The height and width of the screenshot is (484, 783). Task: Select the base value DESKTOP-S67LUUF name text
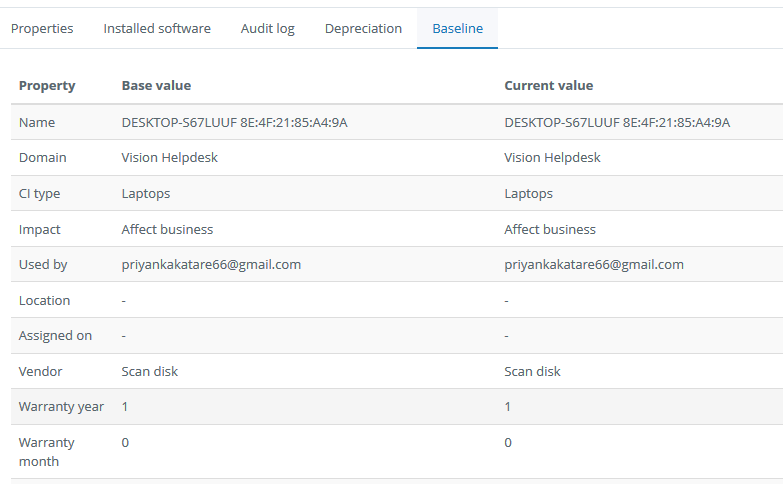(x=235, y=122)
